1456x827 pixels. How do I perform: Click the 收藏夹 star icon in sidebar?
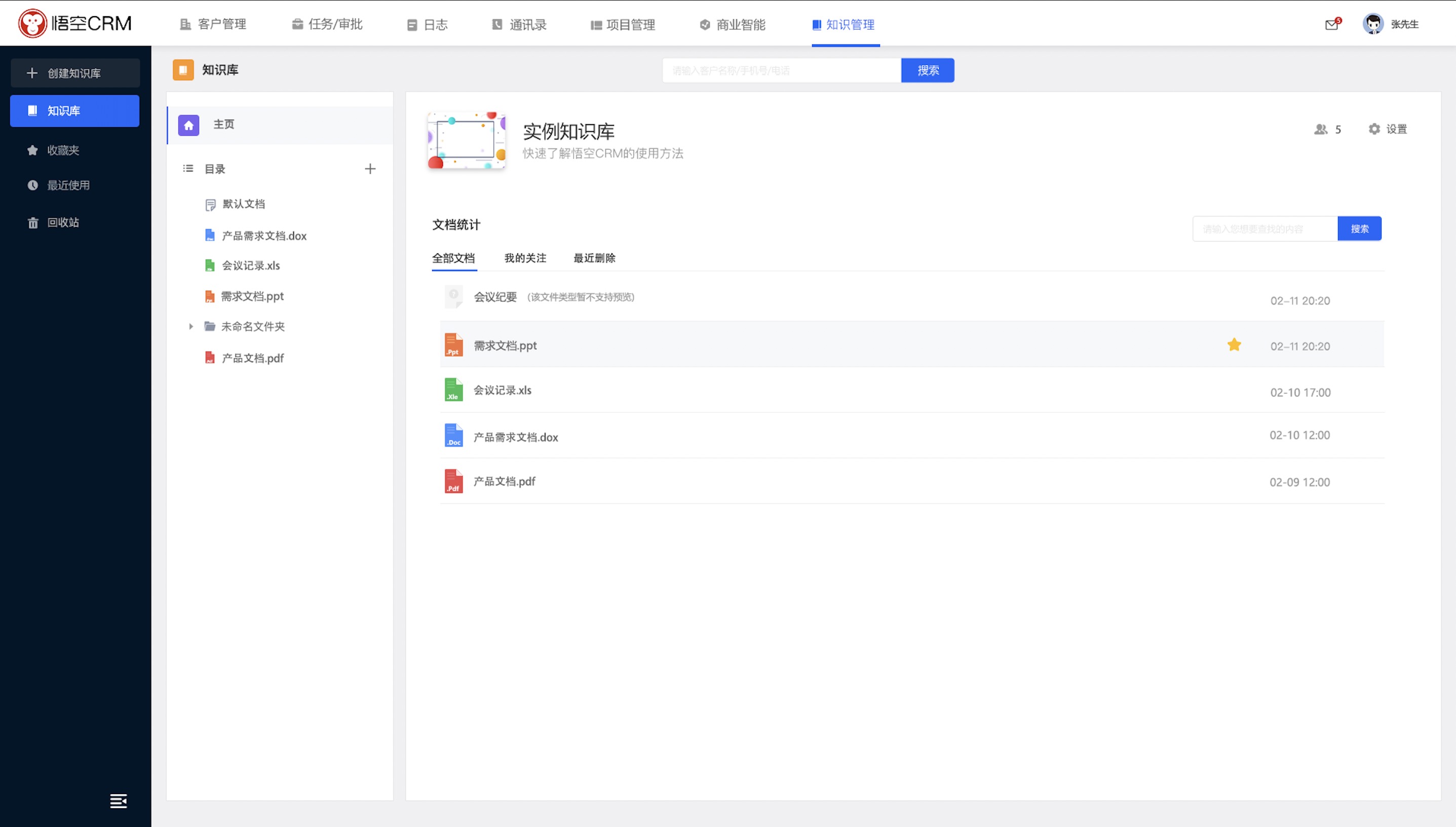pos(33,150)
